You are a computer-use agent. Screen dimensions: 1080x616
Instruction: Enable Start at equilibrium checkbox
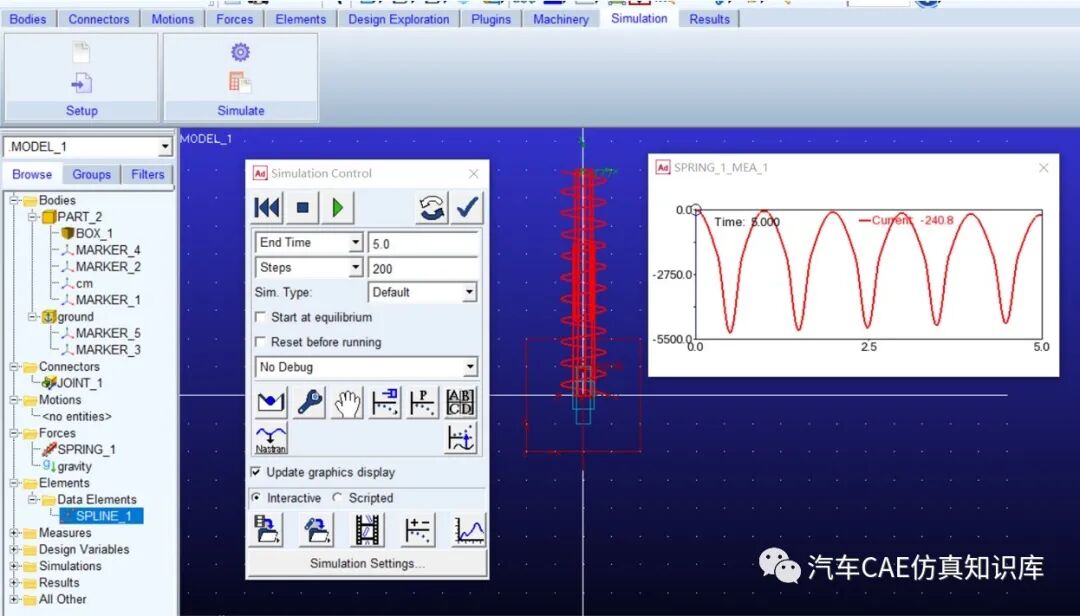pyautogui.click(x=260, y=317)
